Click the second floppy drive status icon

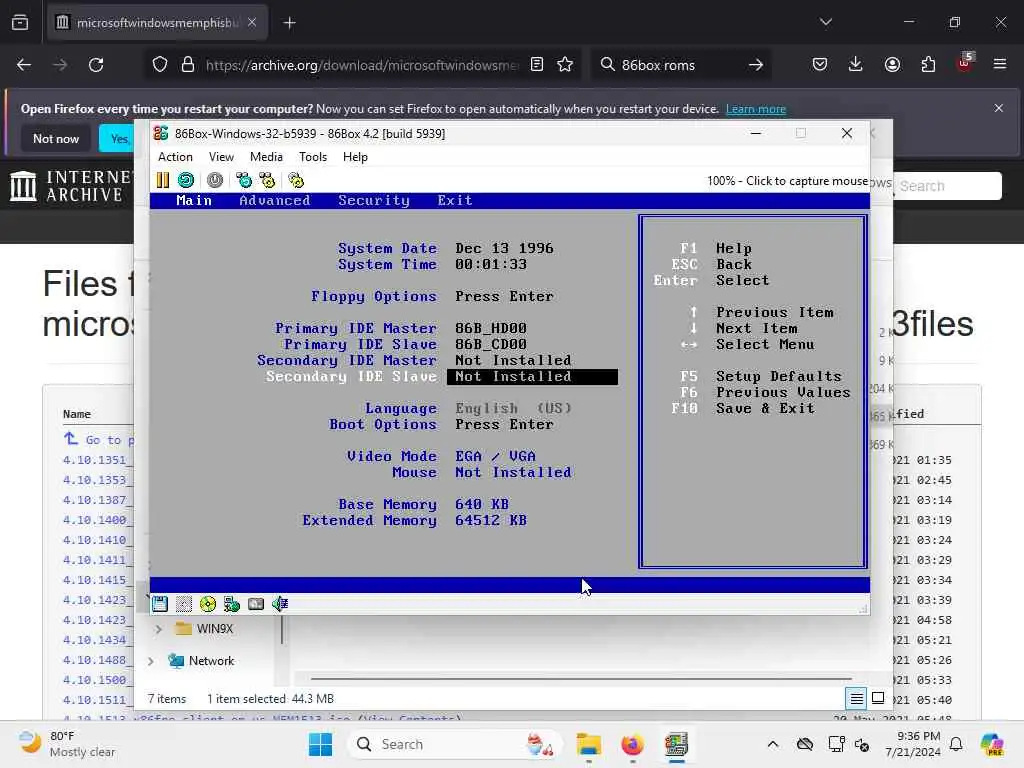pyautogui.click(x=184, y=604)
